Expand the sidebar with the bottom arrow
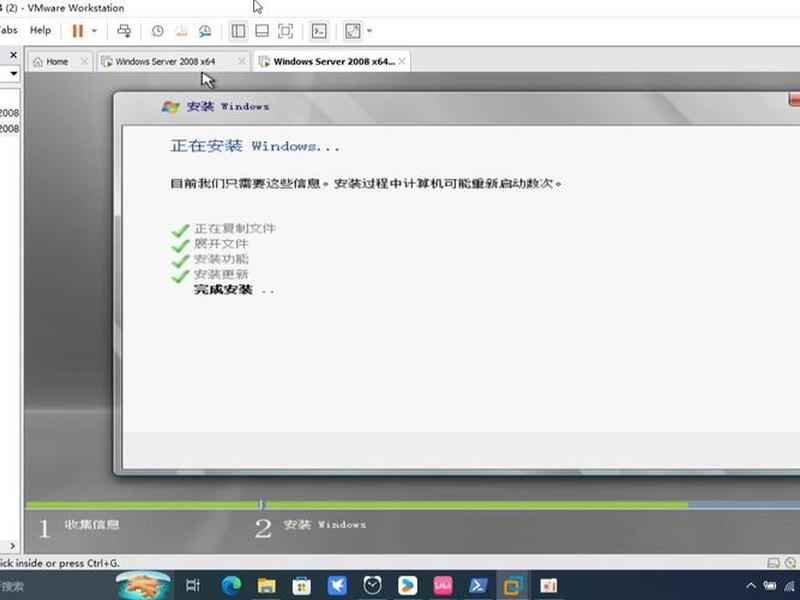The image size is (800, 600). pos(12,546)
